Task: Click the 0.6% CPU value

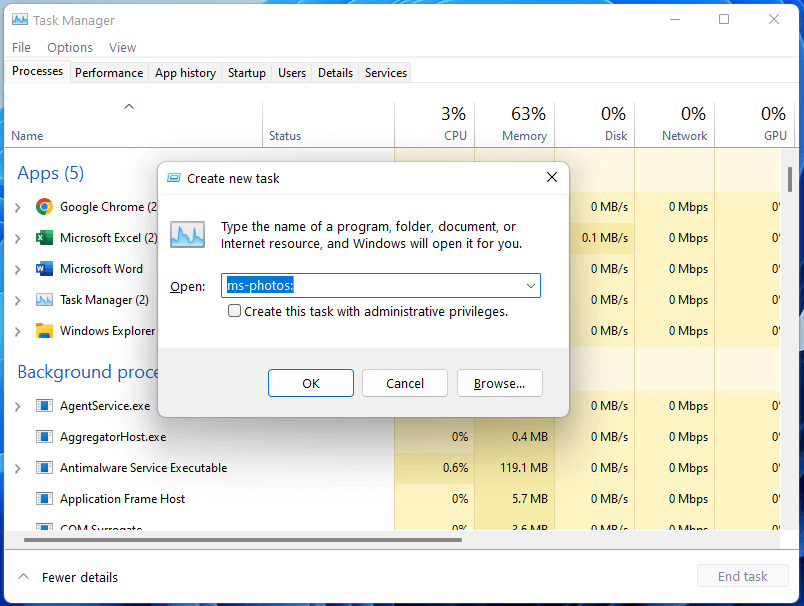Action: 455,468
